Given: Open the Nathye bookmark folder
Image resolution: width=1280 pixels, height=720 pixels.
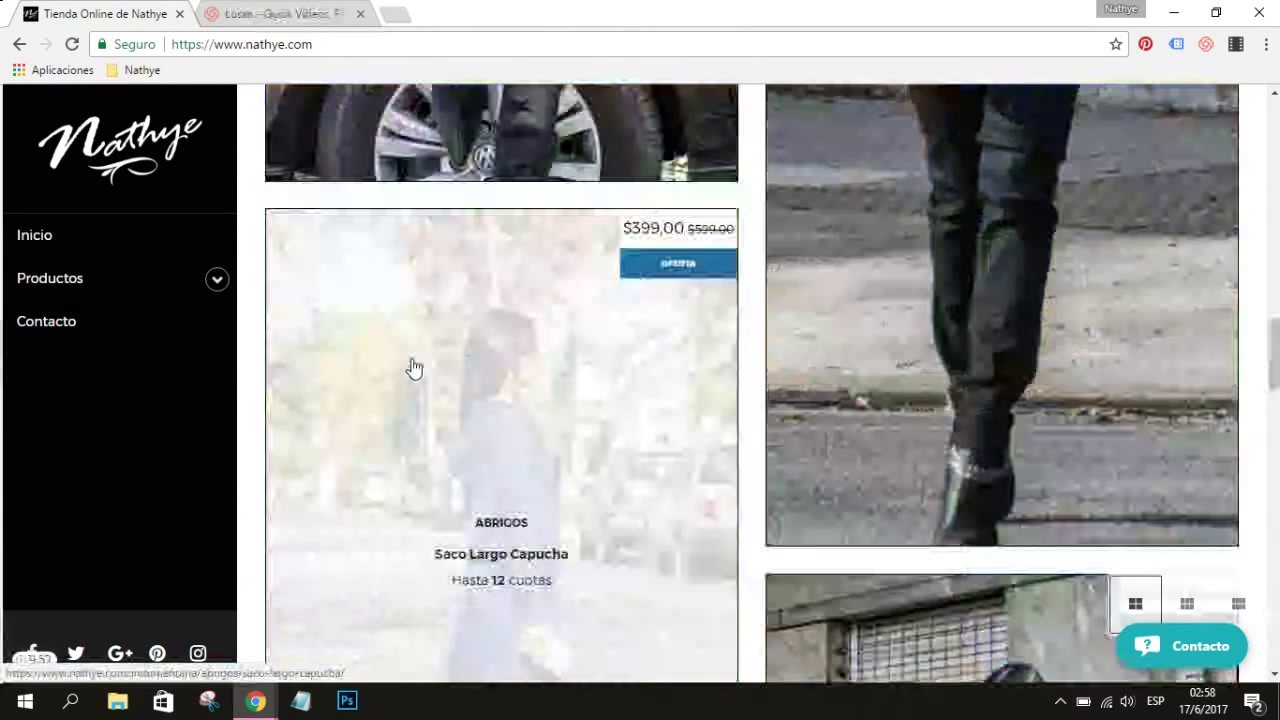Looking at the screenshot, I should [133, 70].
